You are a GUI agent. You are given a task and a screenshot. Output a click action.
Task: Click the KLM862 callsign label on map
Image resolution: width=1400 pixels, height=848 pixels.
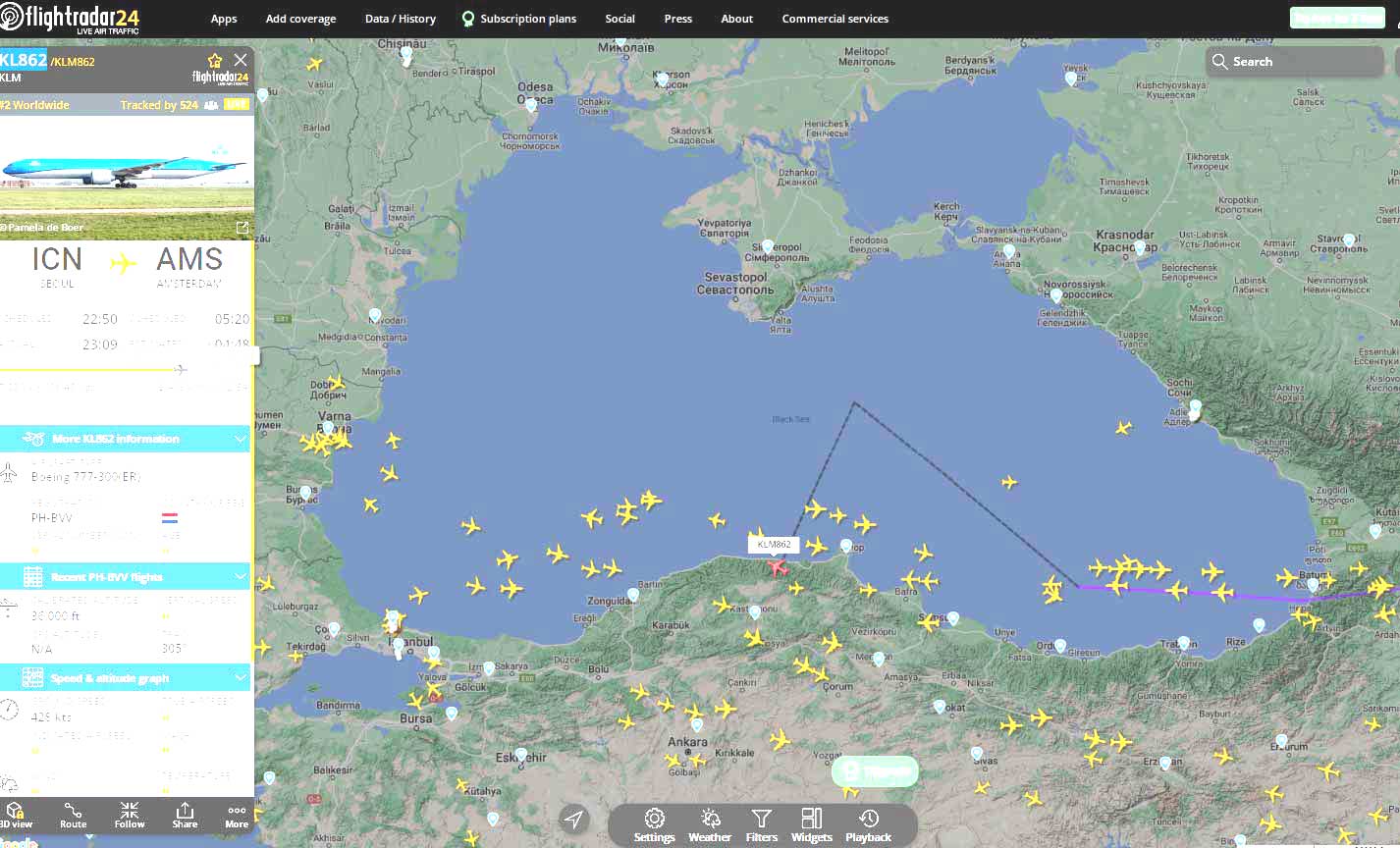[774, 544]
